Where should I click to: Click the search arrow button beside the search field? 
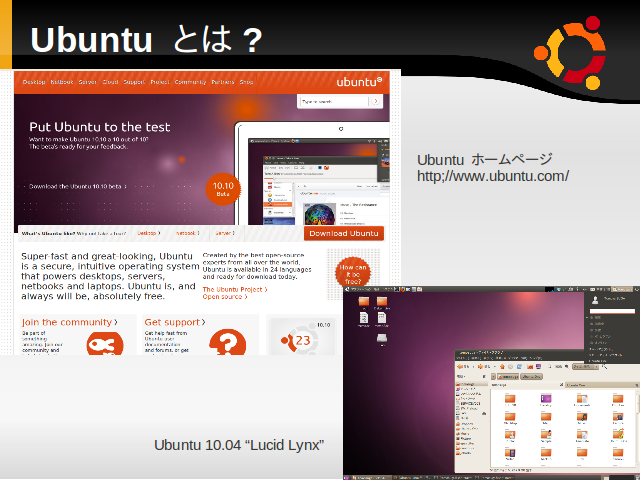[x=376, y=101]
